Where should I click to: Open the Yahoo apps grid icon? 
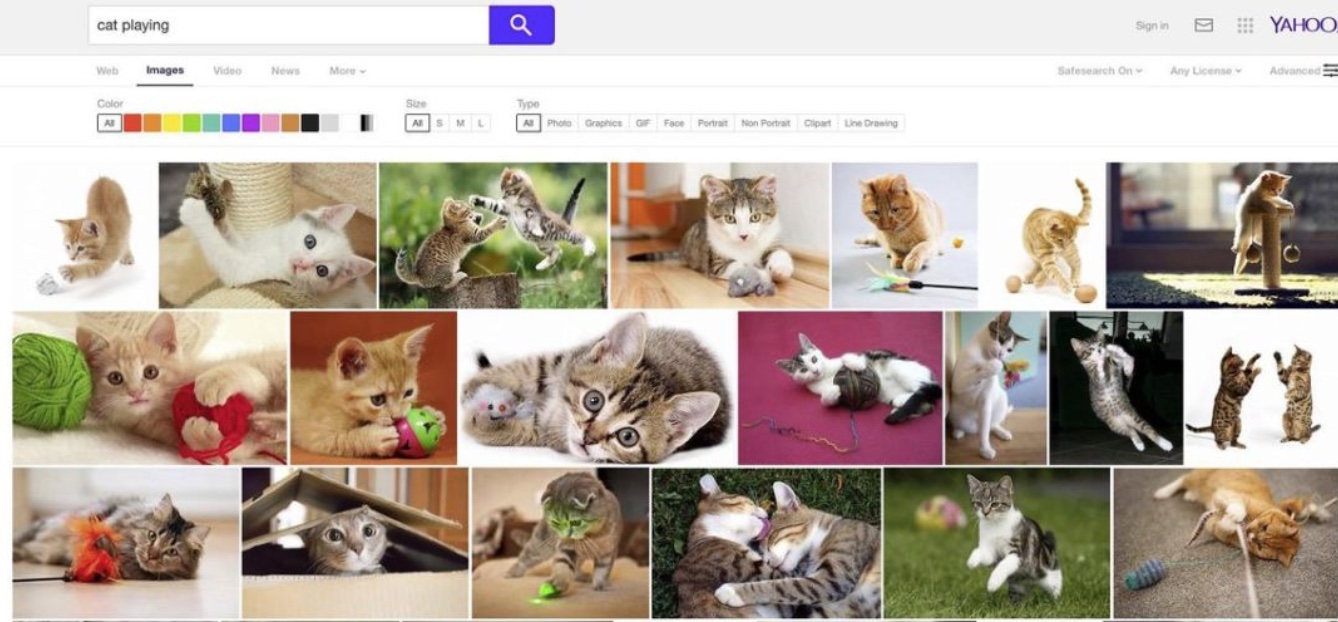1245,25
